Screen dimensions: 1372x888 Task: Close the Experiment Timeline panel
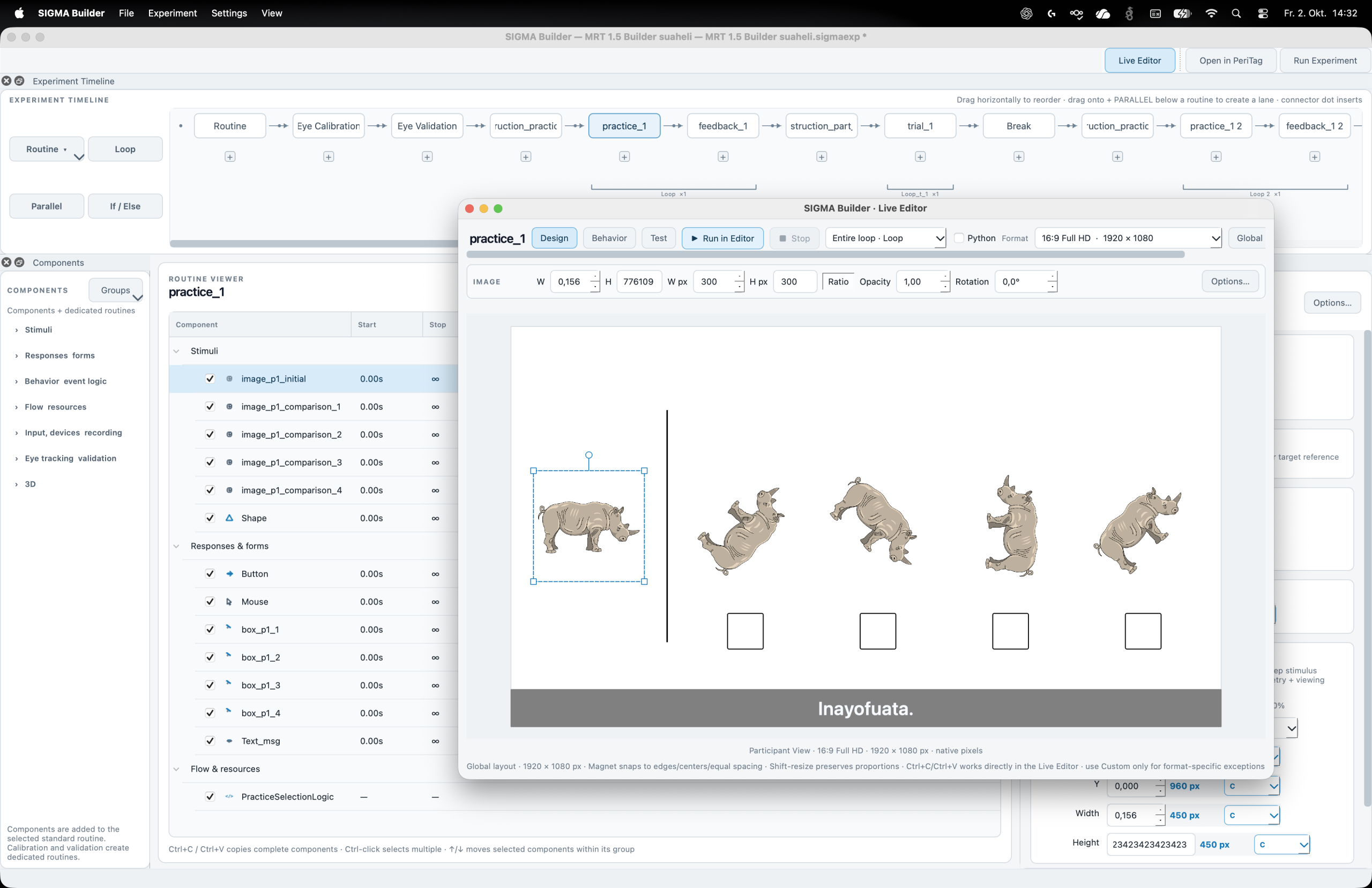pyautogui.click(x=6, y=81)
